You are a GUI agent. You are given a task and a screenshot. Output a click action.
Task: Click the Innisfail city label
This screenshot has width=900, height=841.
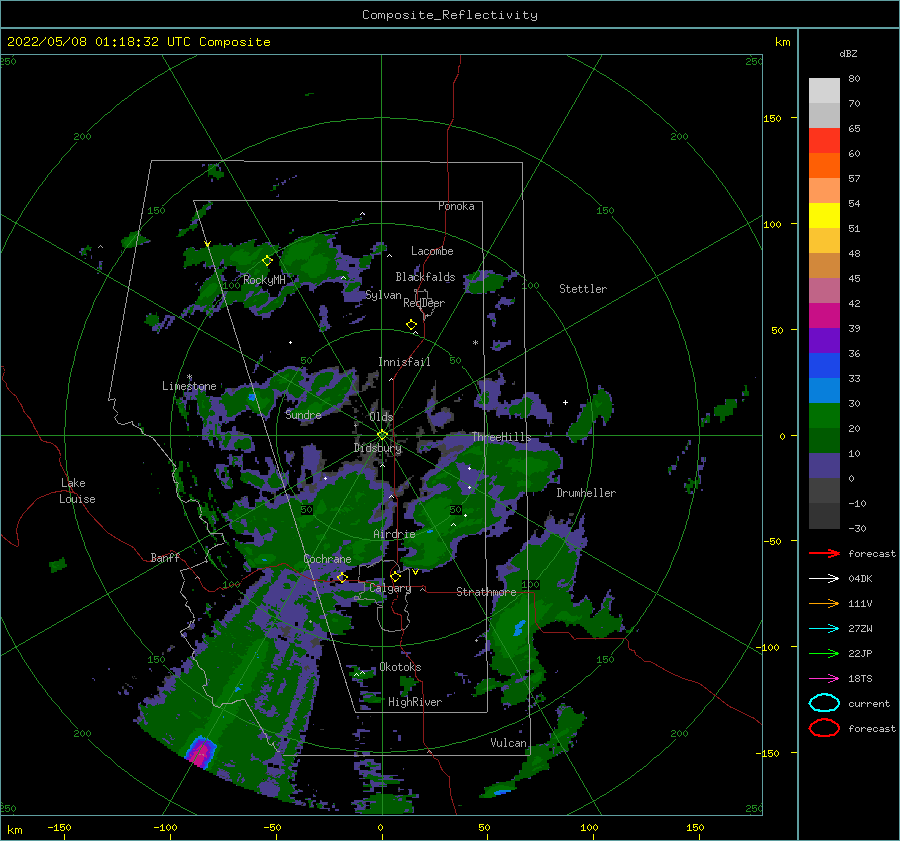[x=404, y=362]
